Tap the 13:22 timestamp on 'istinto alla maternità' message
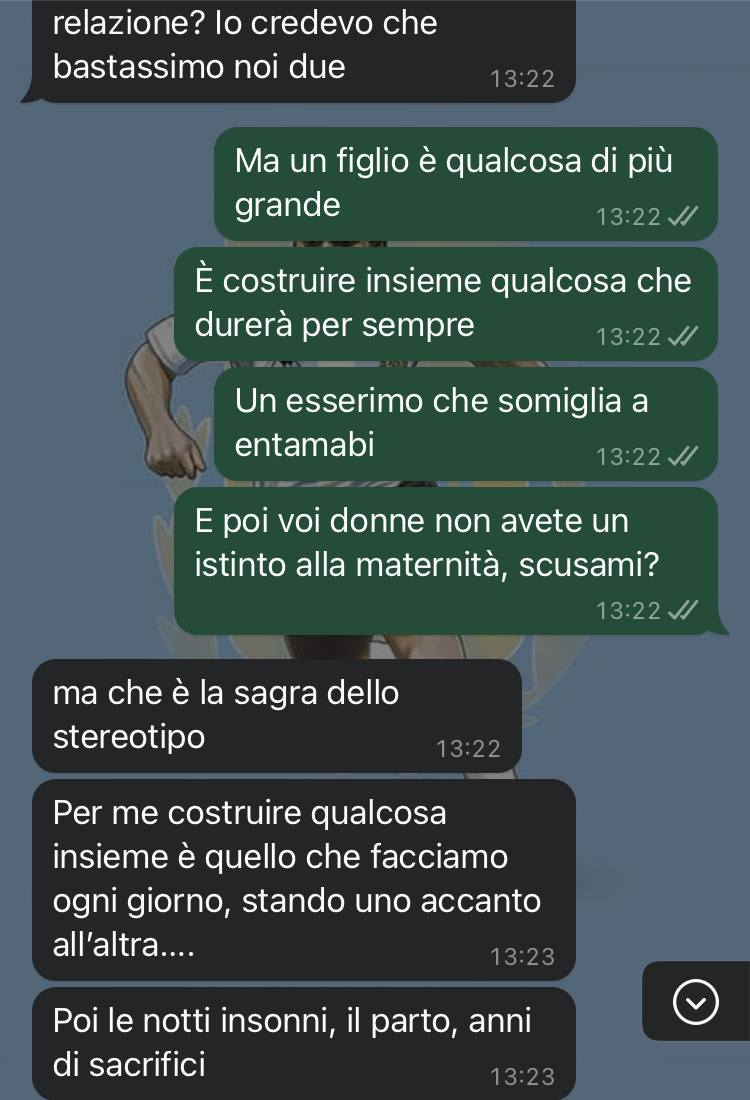Viewport: 750px width, 1100px height. [x=628, y=611]
